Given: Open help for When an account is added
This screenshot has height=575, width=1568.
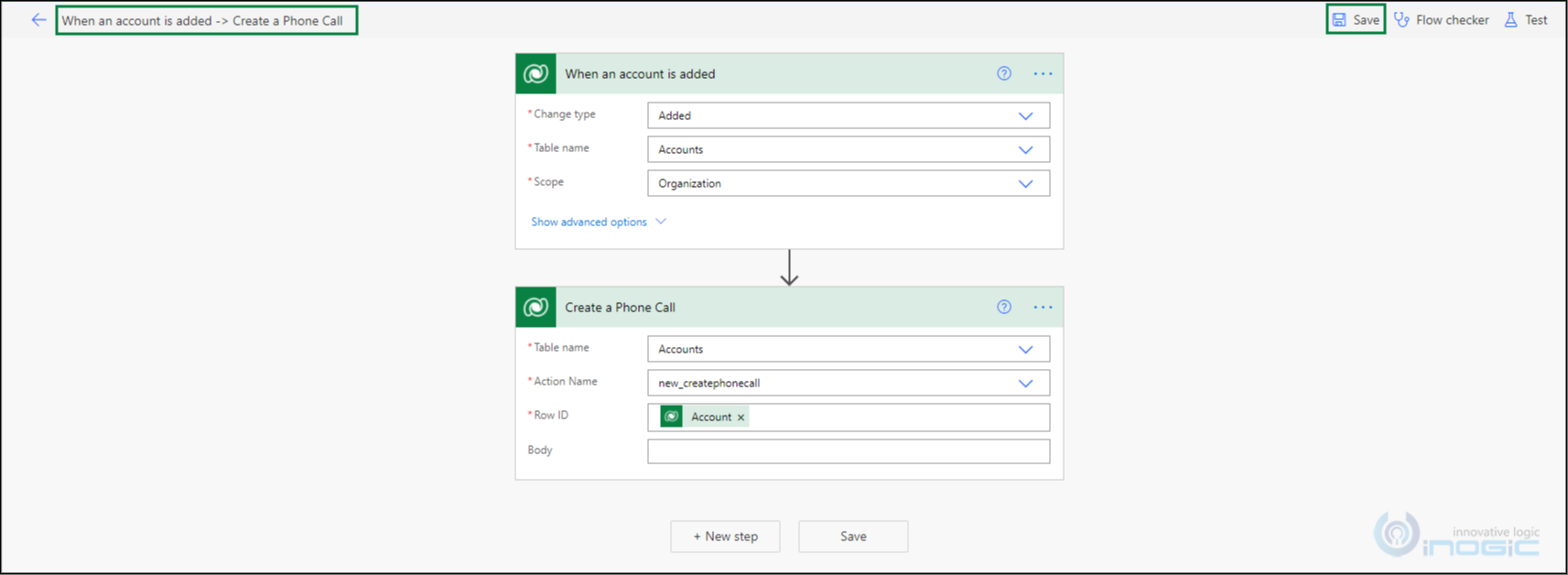Looking at the screenshot, I should (x=1004, y=74).
